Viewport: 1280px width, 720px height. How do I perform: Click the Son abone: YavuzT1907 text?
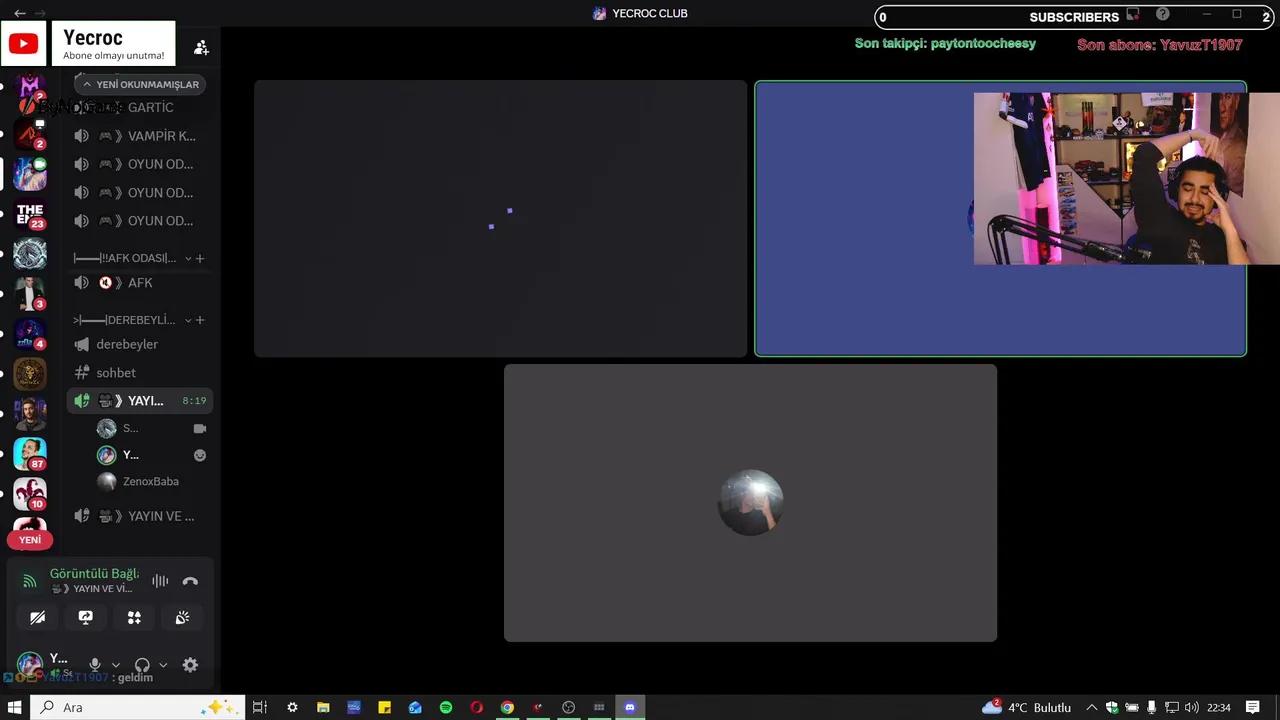coord(1159,45)
